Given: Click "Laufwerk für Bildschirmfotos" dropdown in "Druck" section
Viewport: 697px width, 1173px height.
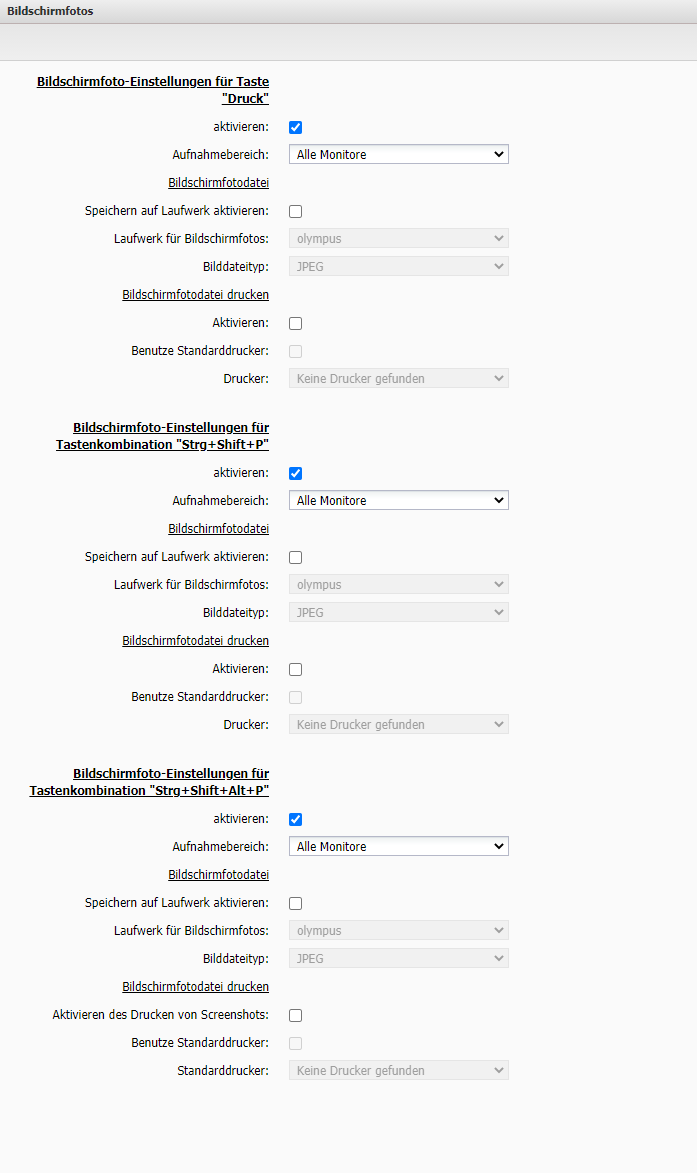Looking at the screenshot, I should click(398, 238).
